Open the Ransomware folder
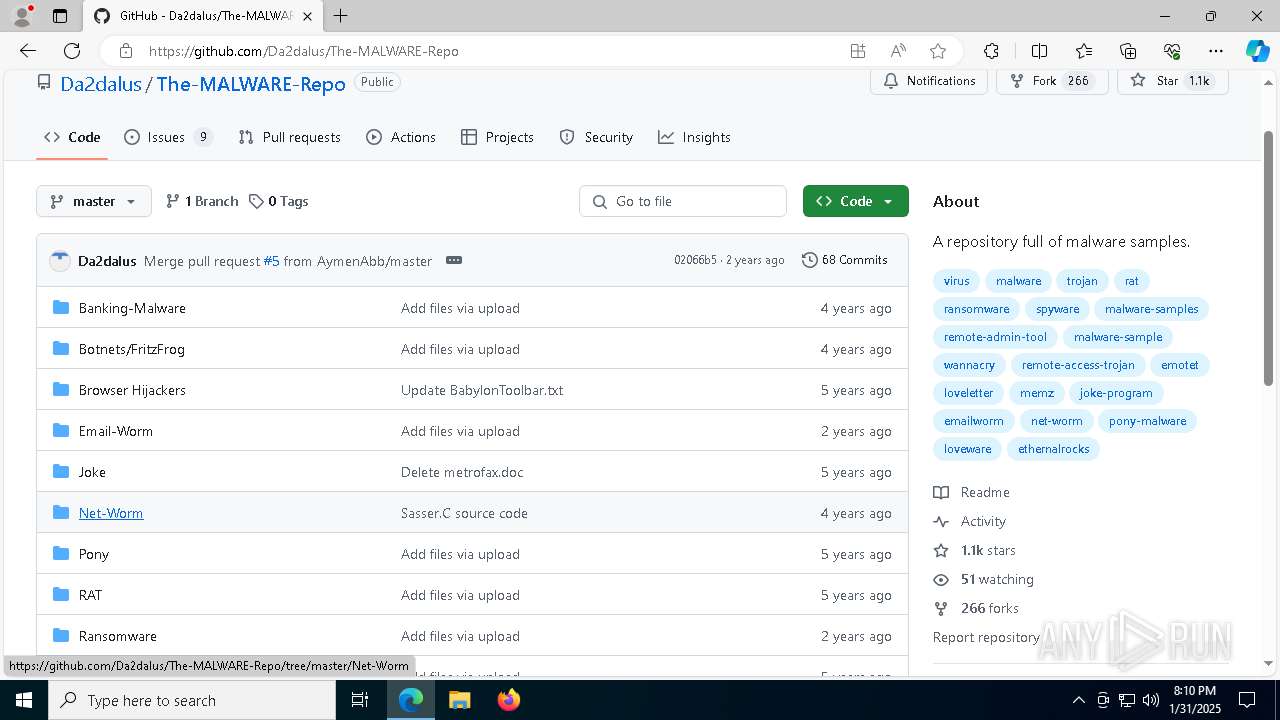This screenshot has width=1280, height=720. pos(118,636)
